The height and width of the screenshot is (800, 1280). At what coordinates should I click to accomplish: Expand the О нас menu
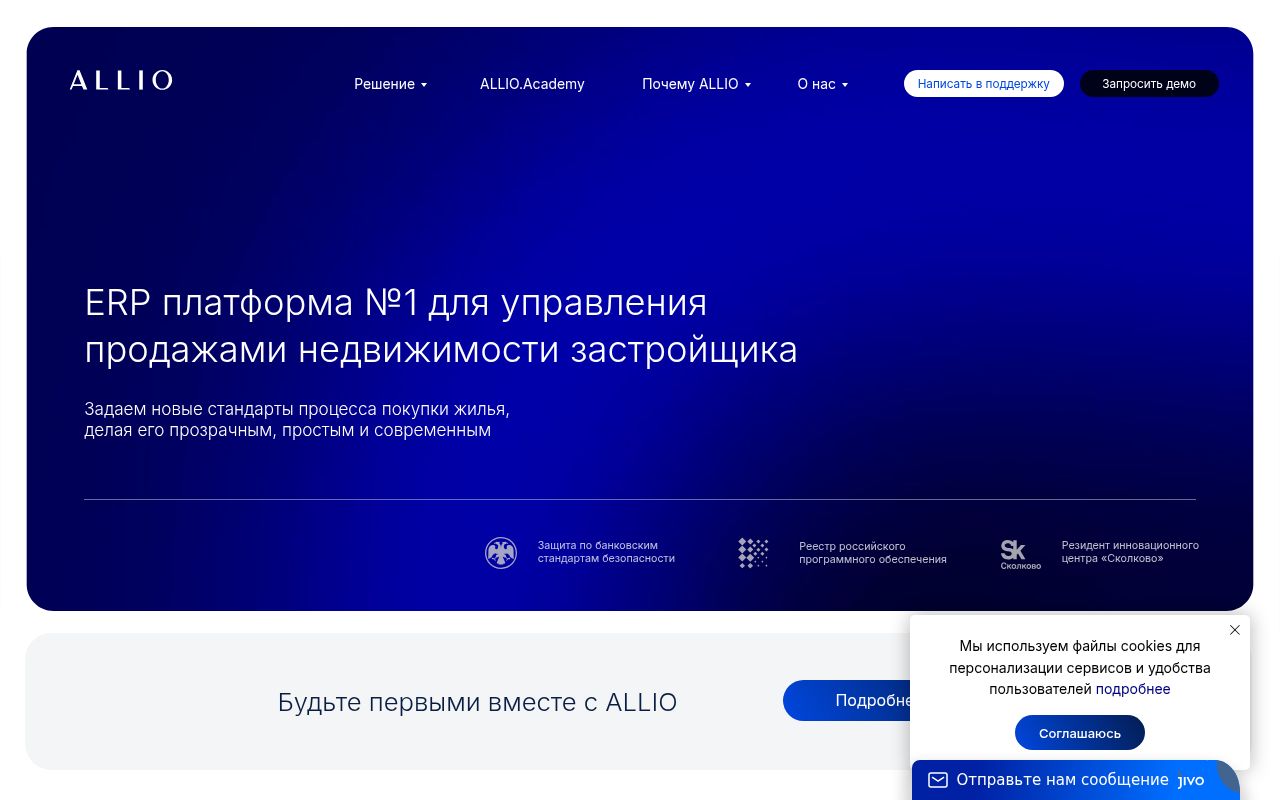tap(822, 84)
